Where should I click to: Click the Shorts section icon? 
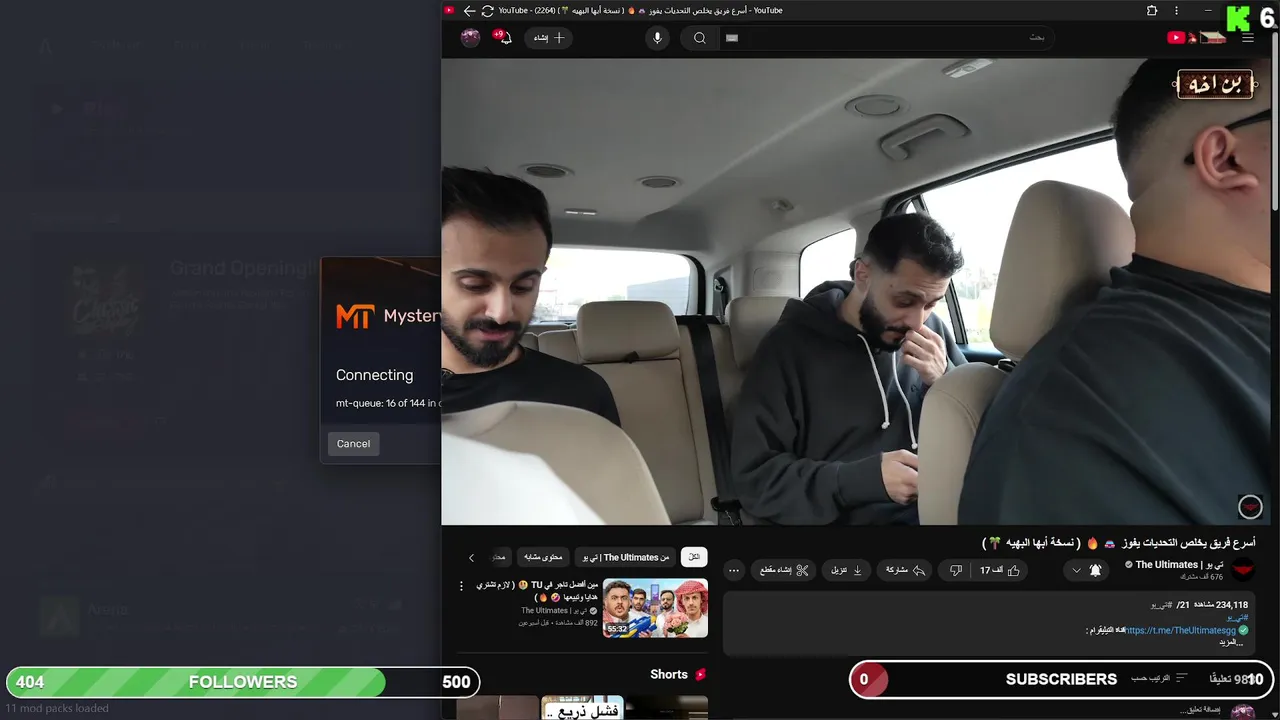click(700, 675)
